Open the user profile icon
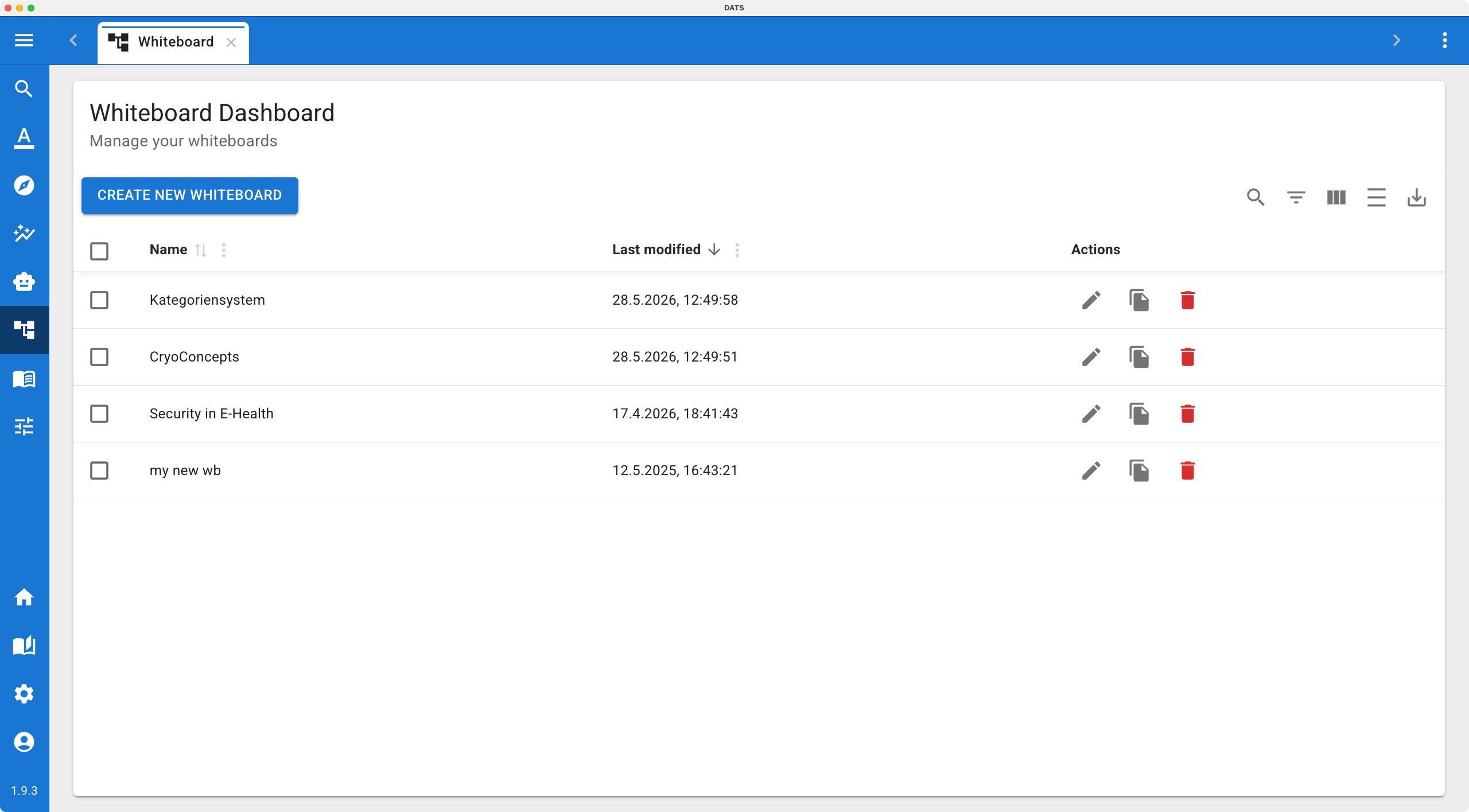 pos(24,742)
